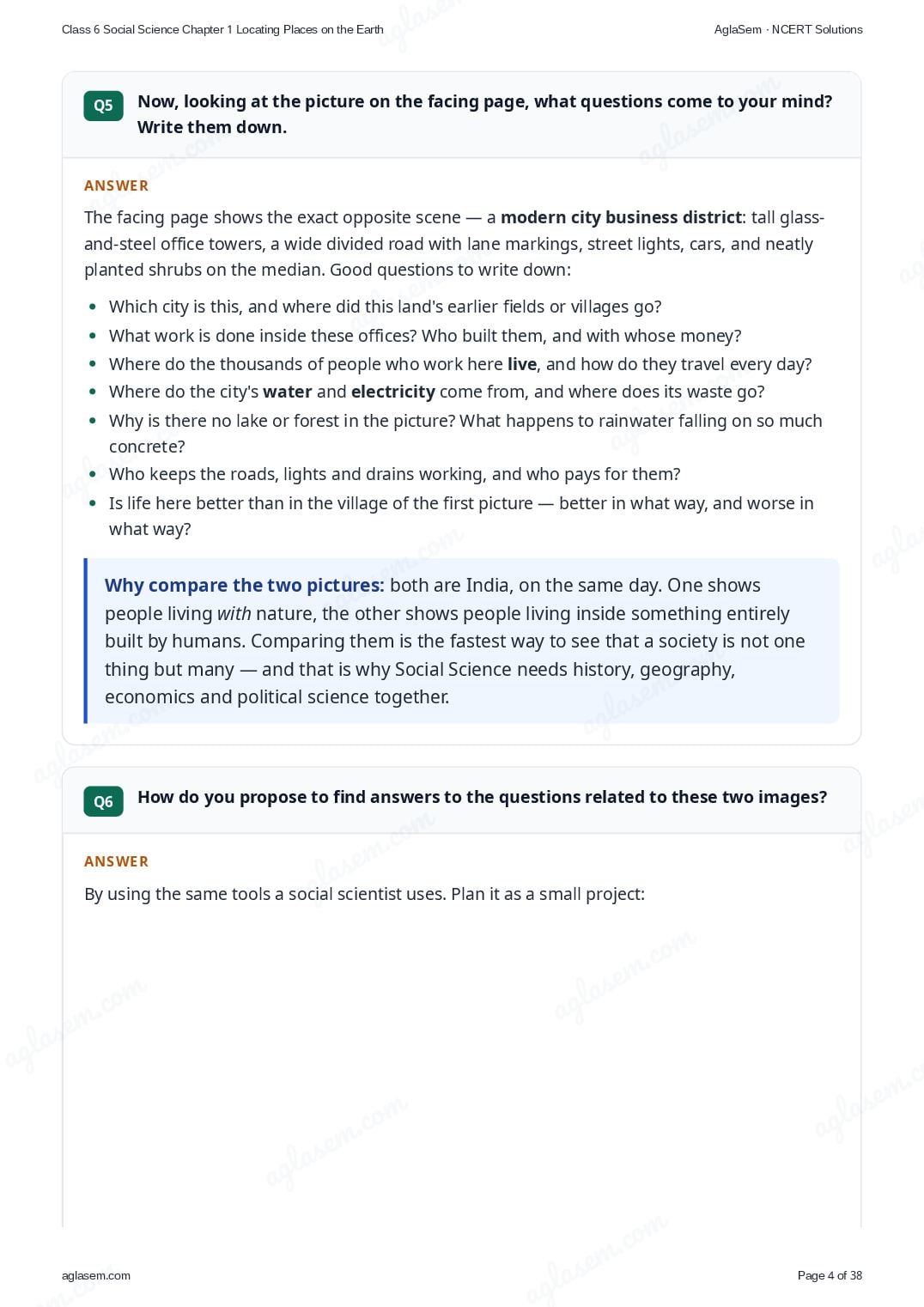The width and height of the screenshot is (924, 1307).
Task: Click the 'Which city is this' bullet point
Action: [x=385, y=307]
